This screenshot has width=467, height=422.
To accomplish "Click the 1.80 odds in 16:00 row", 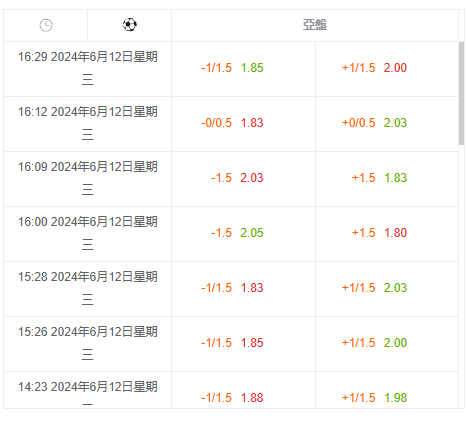I will pos(395,233).
